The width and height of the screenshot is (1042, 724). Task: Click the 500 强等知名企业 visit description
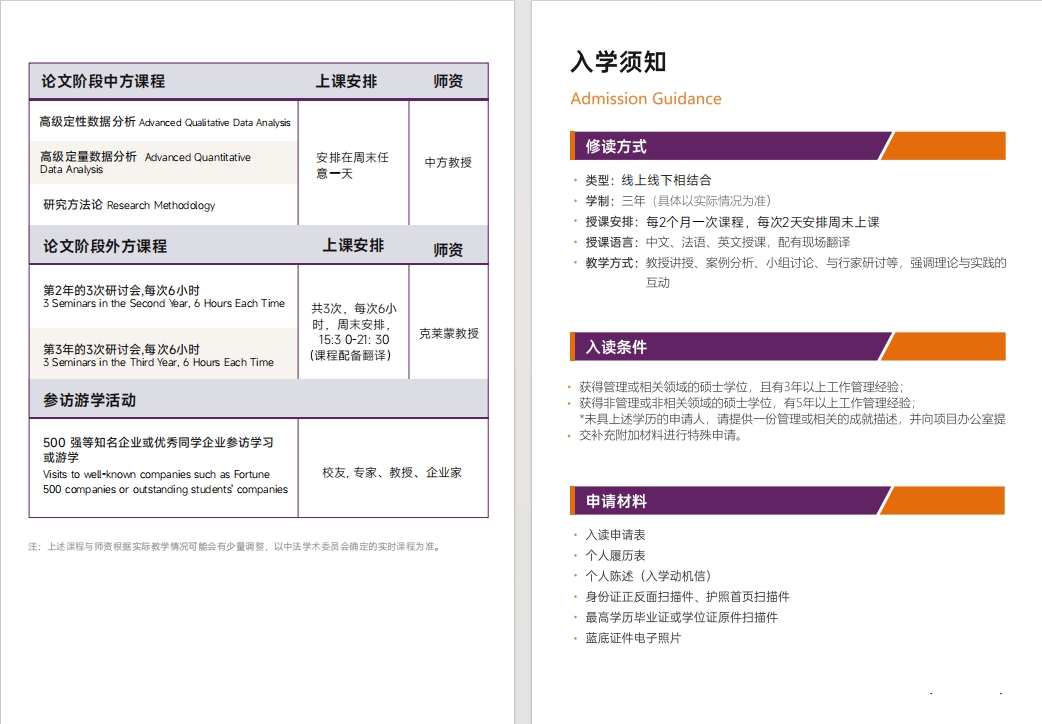(x=158, y=449)
